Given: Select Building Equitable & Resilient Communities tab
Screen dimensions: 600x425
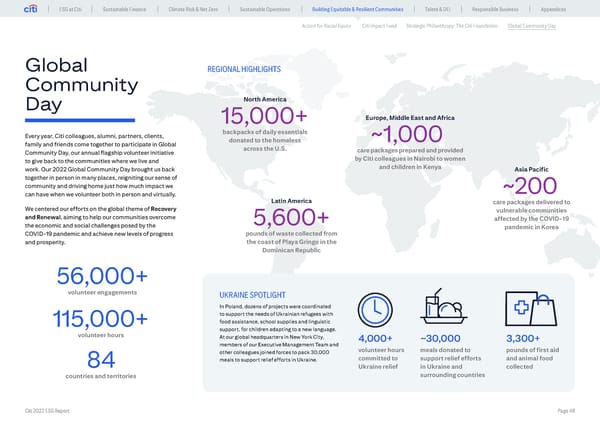Looking at the screenshot, I should pos(357,8).
